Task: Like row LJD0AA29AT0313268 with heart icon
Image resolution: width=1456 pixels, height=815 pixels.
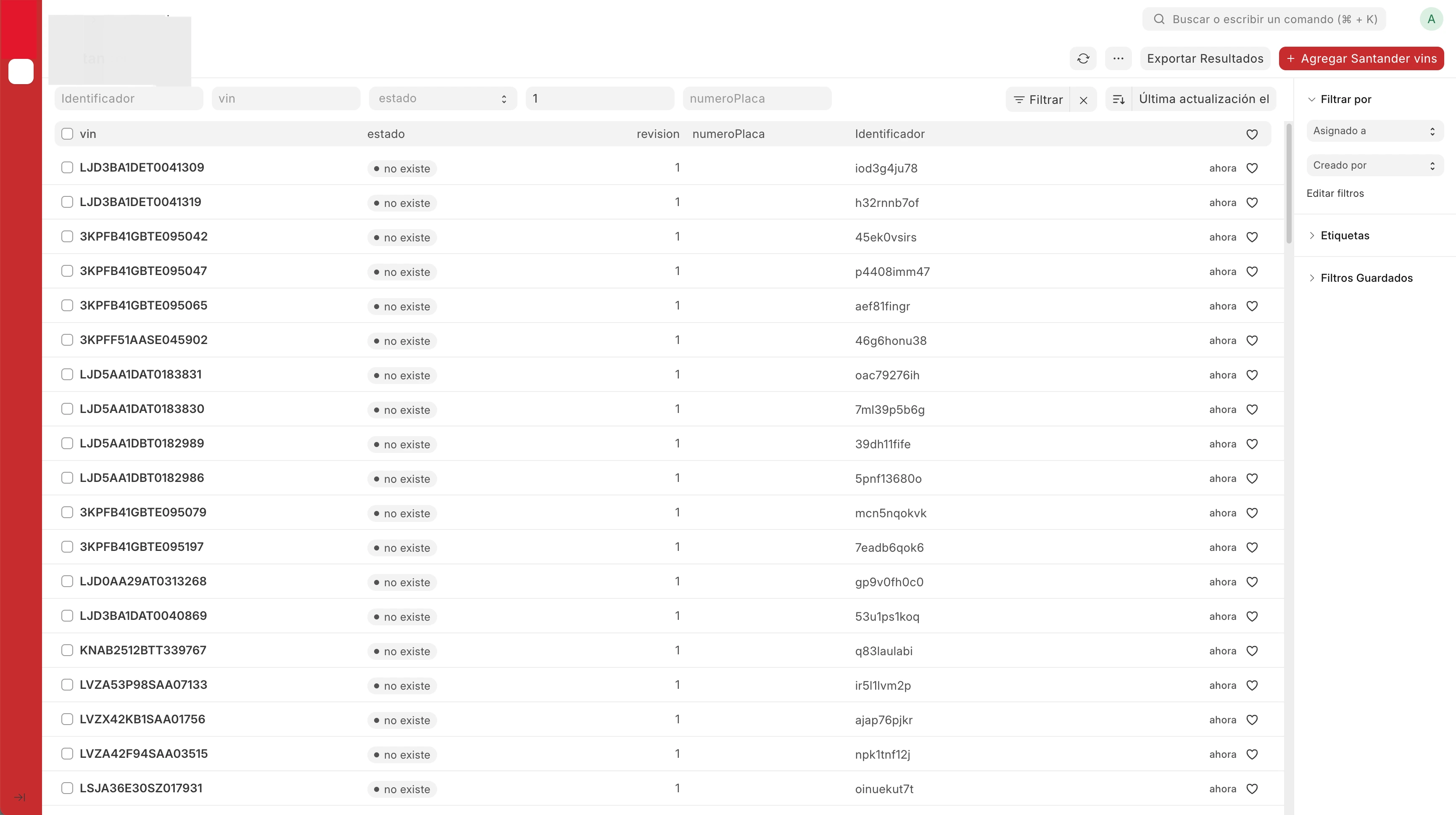Action: pos(1252,582)
